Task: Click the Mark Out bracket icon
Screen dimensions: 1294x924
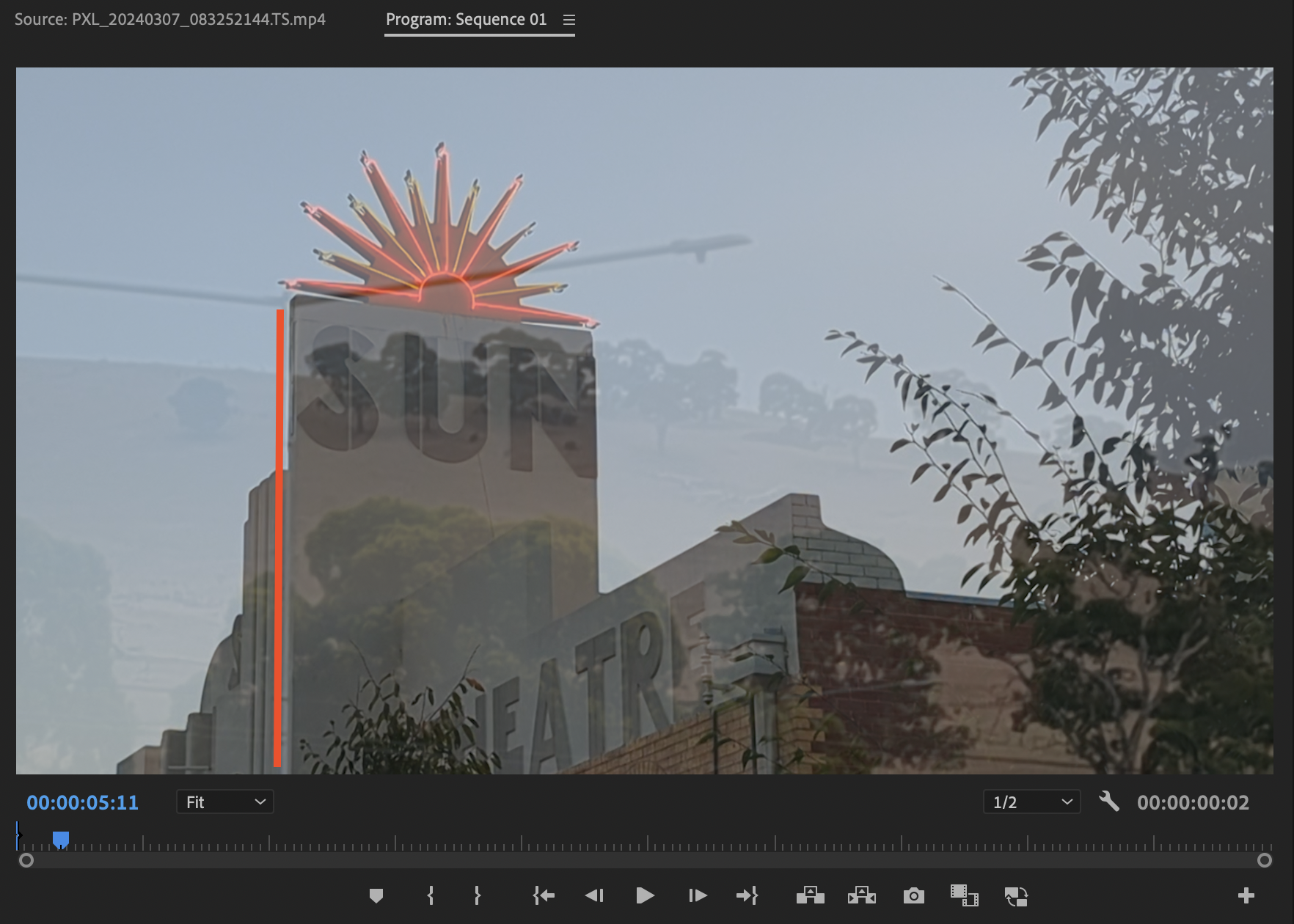Action: 478,895
